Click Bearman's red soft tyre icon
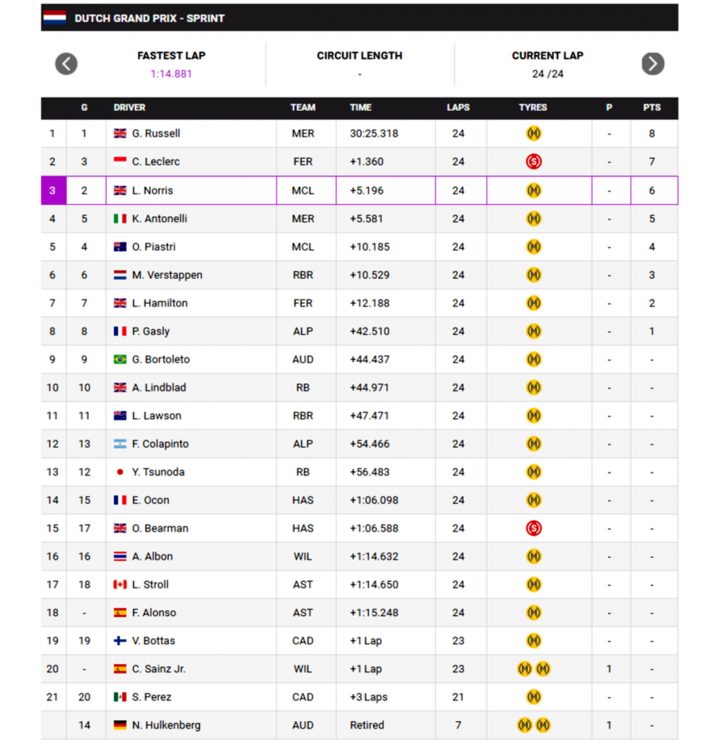Image resolution: width=706 pixels, height=750 pixels. click(x=533, y=528)
